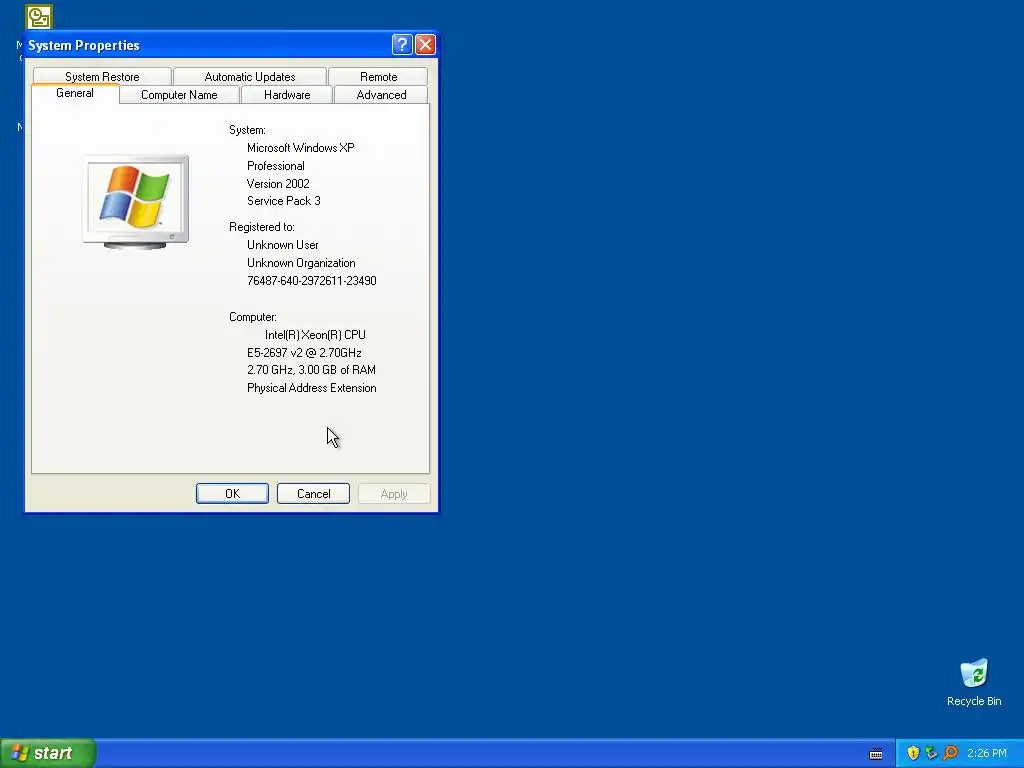The width and height of the screenshot is (1024, 768).
Task: Click the OK button
Action: click(x=232, y=494)
